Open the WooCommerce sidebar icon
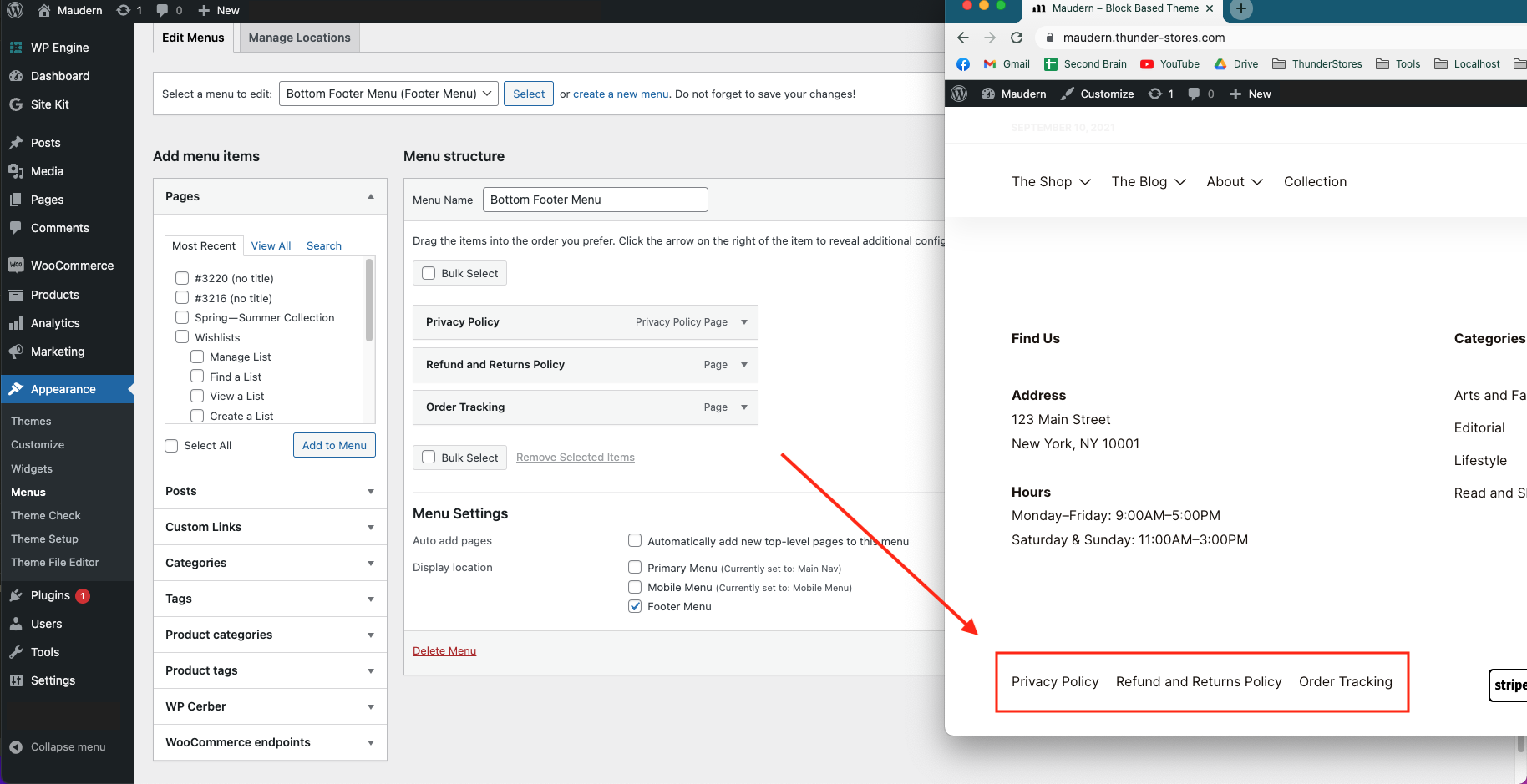 click(x=16, y=266)
